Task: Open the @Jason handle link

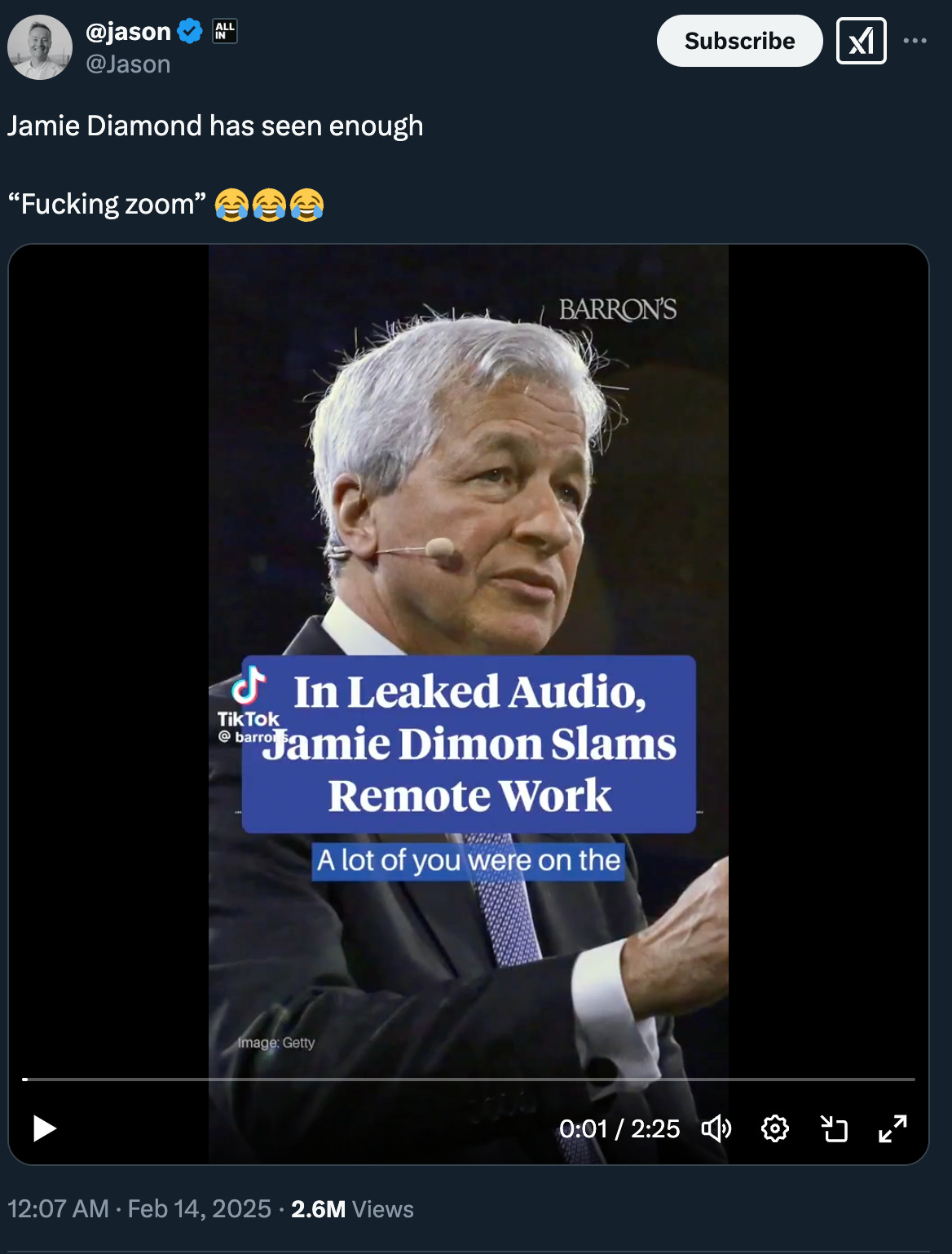Action: 128,64
